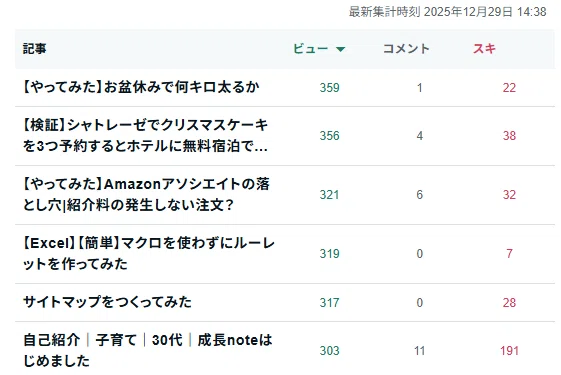Click the 359 view count
The width and height of the screenshot is (561, 375).
(330, 88)
